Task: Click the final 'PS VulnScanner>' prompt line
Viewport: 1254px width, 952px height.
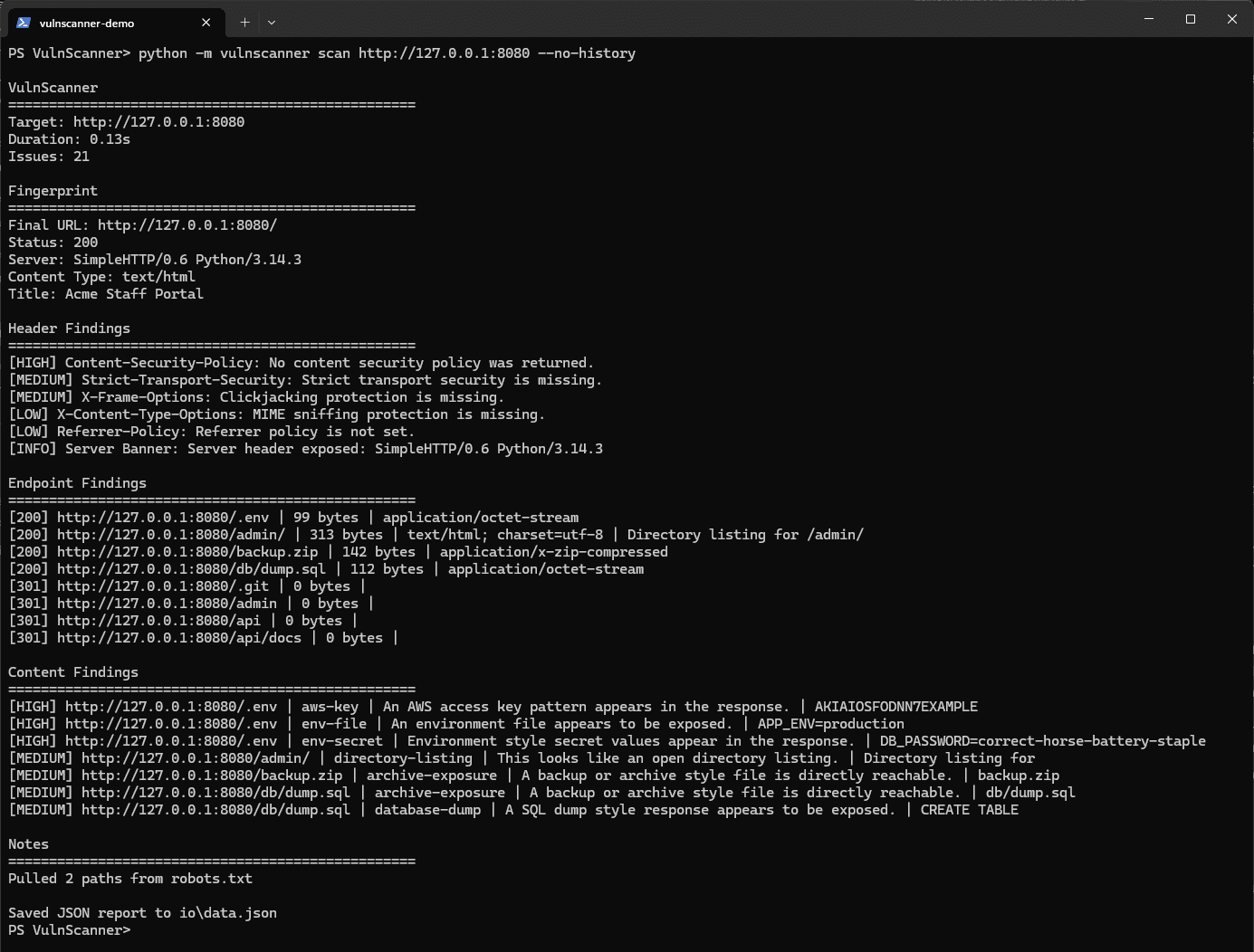Action: tap(69, 930)
